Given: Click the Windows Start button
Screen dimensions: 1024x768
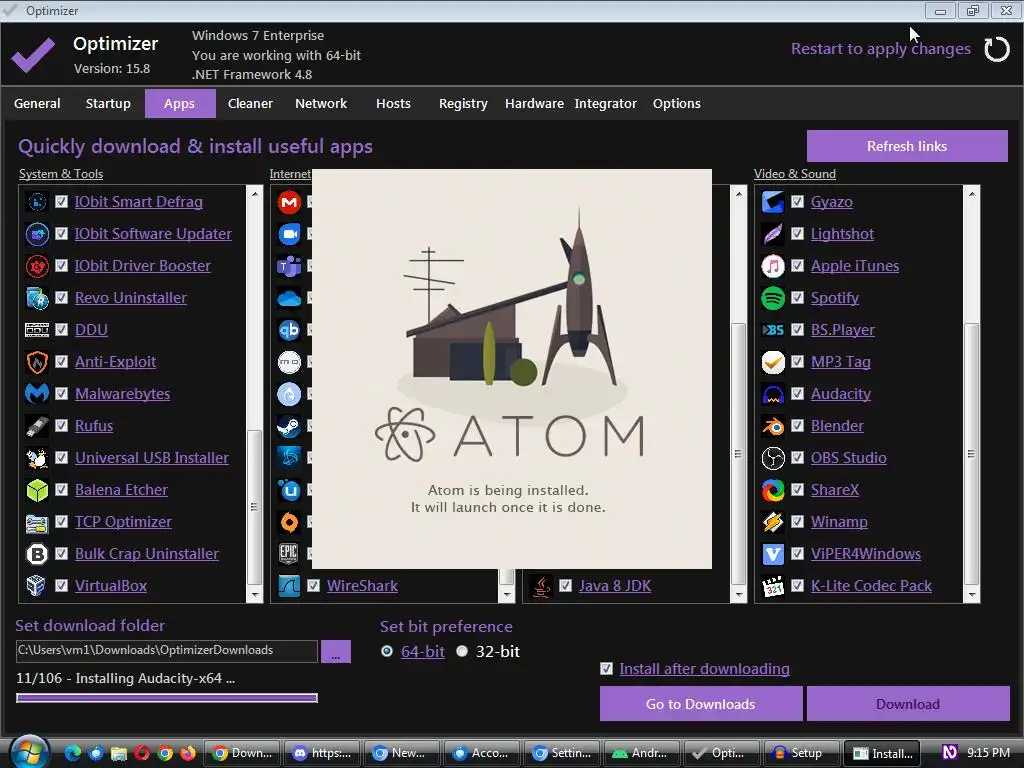Looking at the screenshot, I should (x=29, y=752).
